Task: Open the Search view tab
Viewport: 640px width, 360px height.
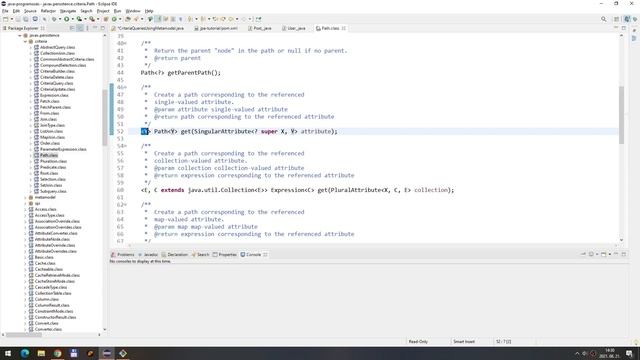Action: pos(200,254)
